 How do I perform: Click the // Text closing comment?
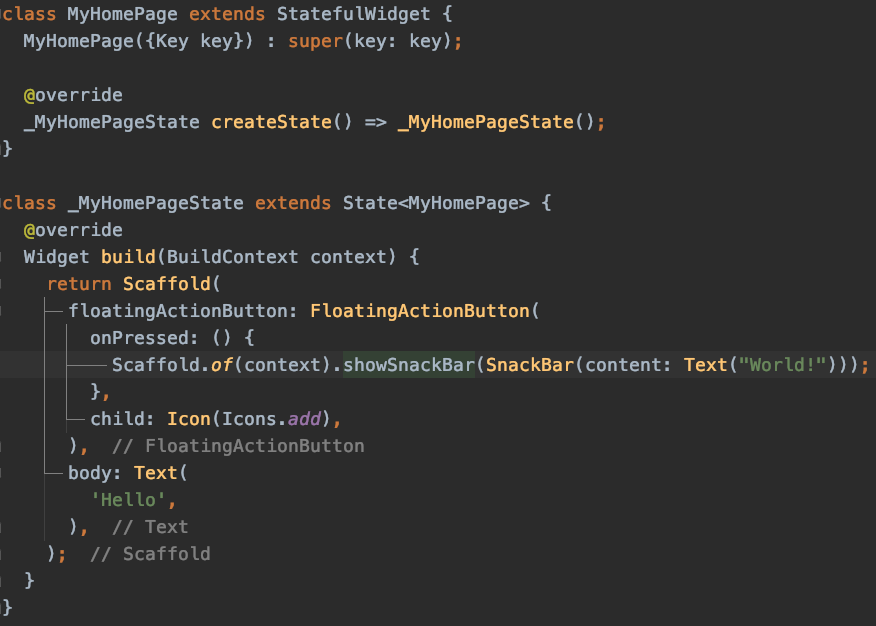(x=150, y=527)
